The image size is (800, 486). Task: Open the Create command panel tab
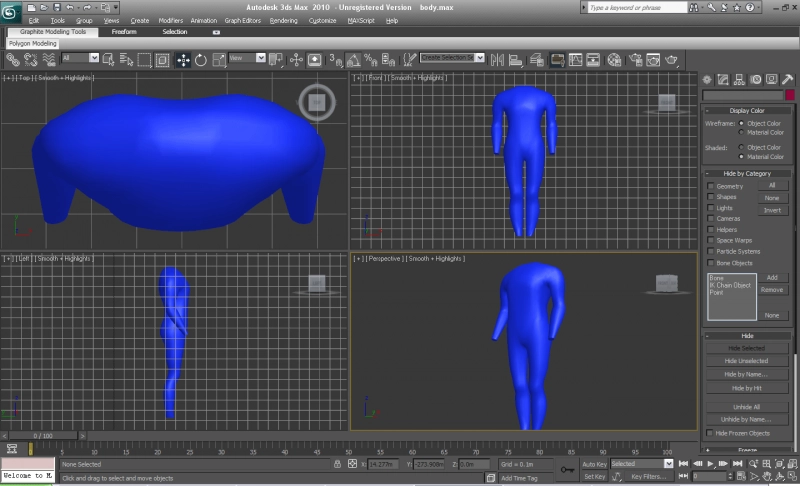tap(707, 78)
